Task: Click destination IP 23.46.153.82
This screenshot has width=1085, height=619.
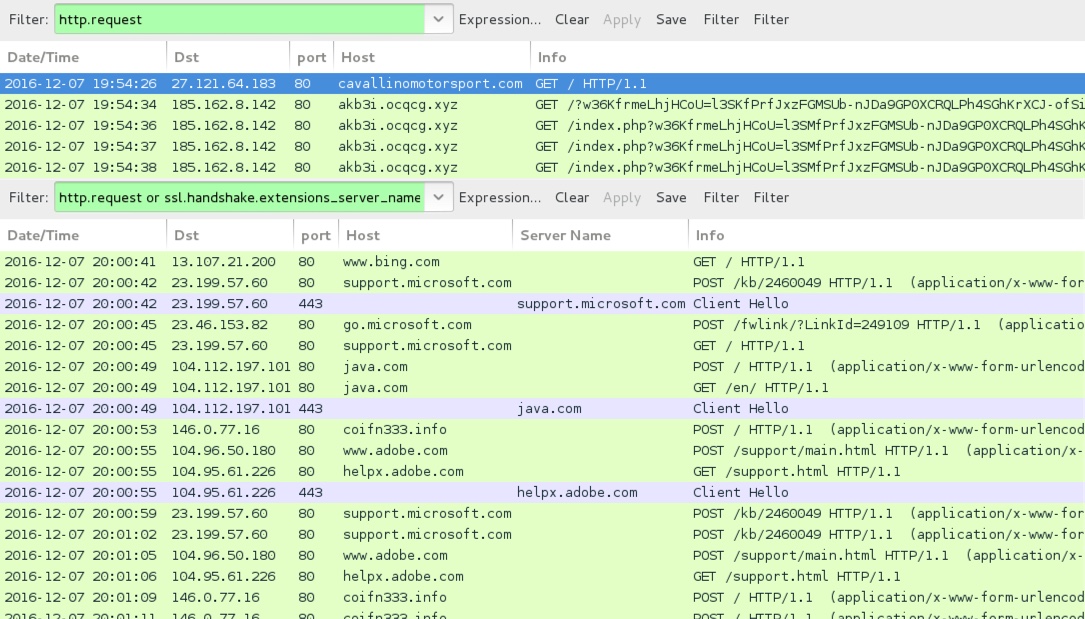Action: point(219,324)
